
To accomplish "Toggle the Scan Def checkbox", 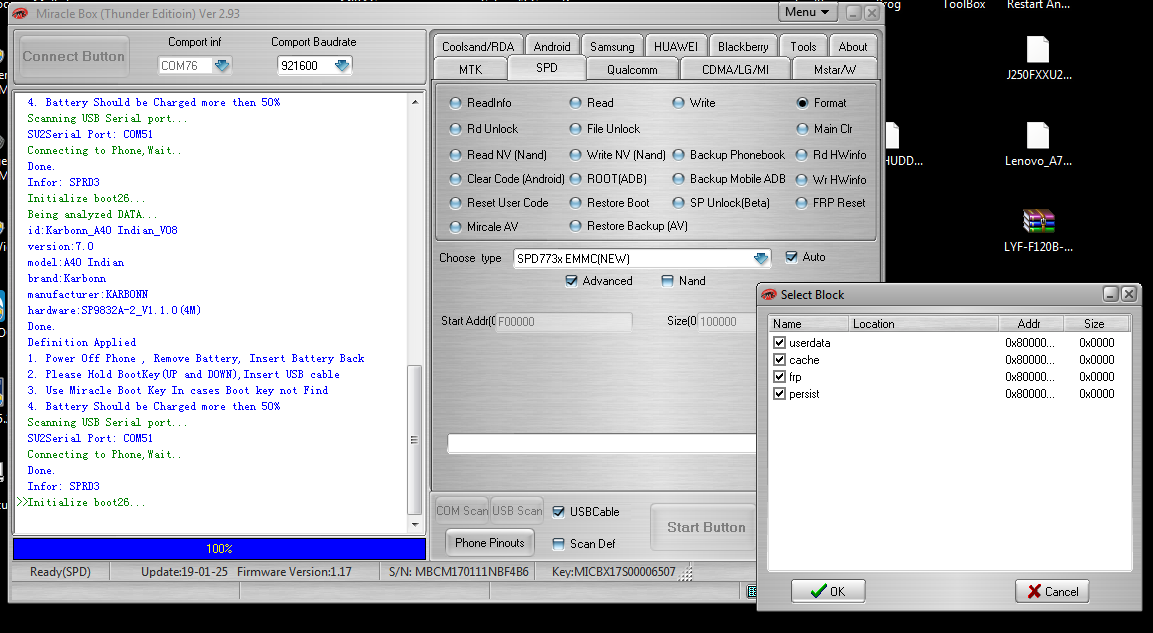I will pos(559,544).
